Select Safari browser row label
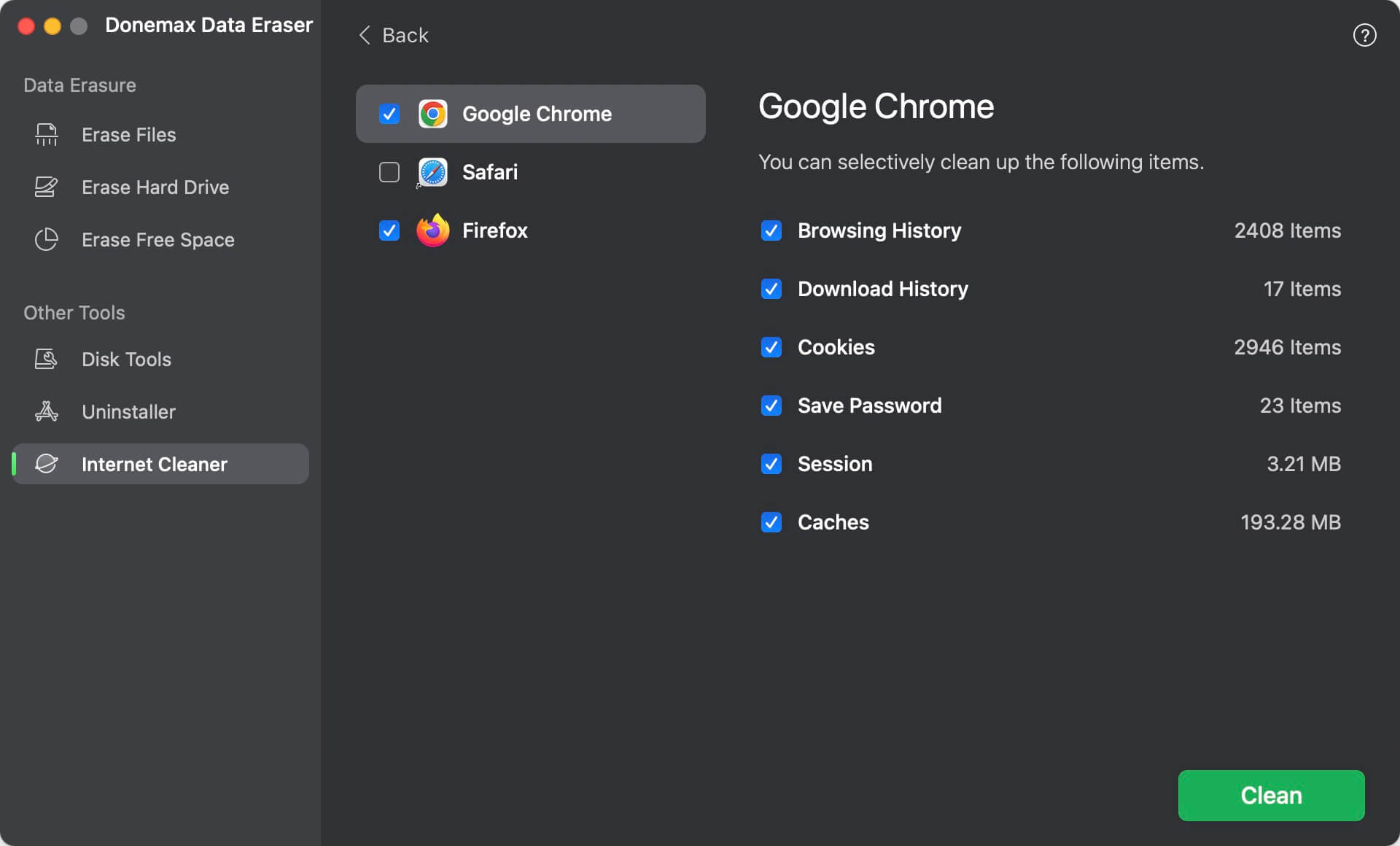 click(x=490, y=172)
